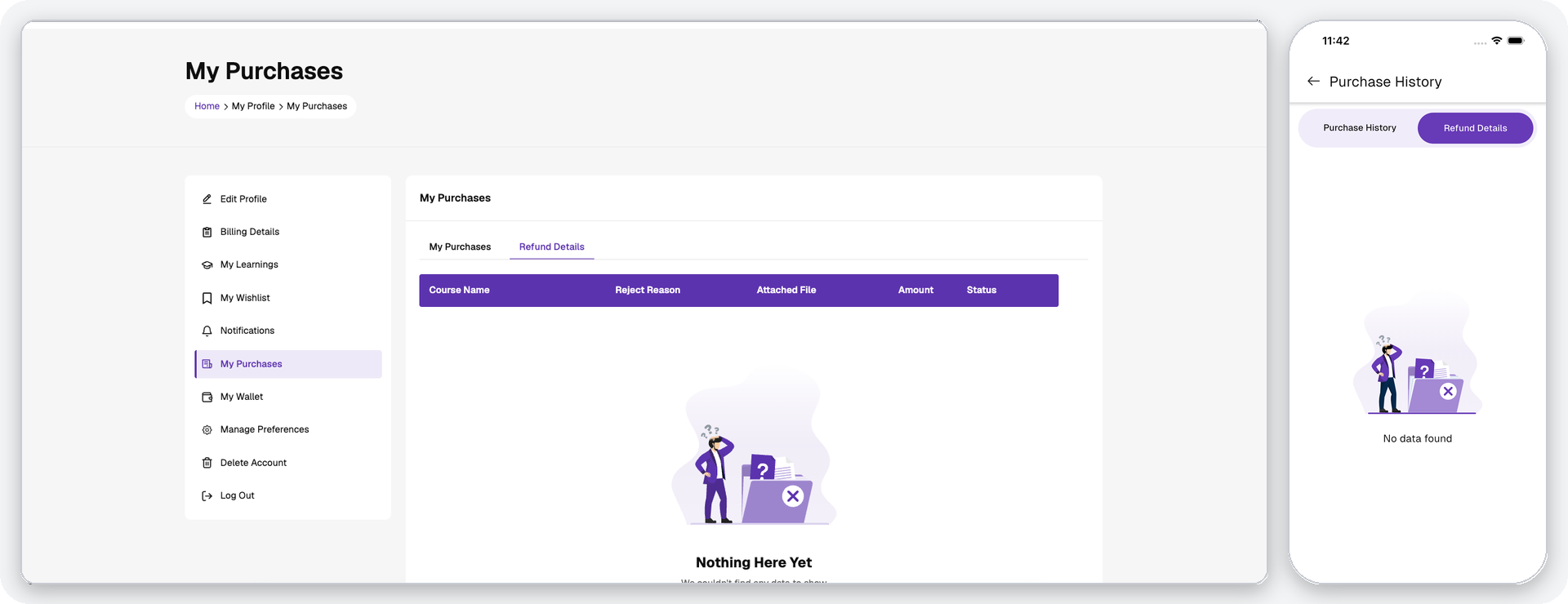Open Edit Profile from sidebar
This screenshot has height=604, width=1568.
pos(288,199)
